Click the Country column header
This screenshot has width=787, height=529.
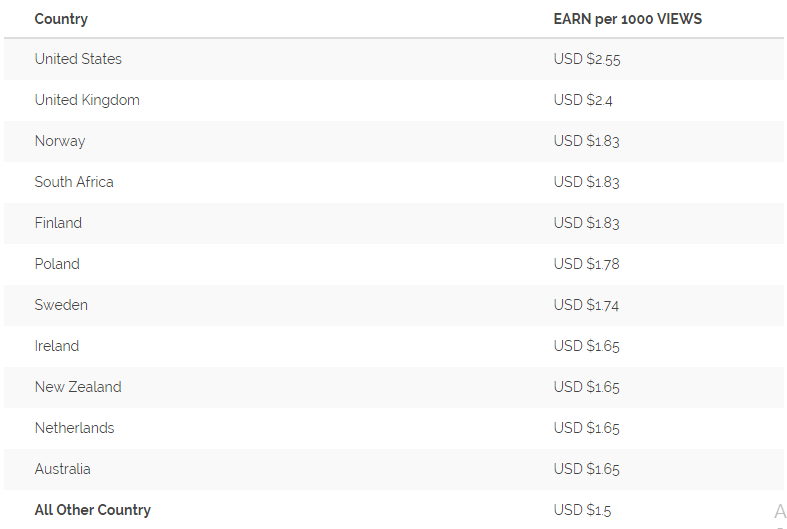point(61,19)
